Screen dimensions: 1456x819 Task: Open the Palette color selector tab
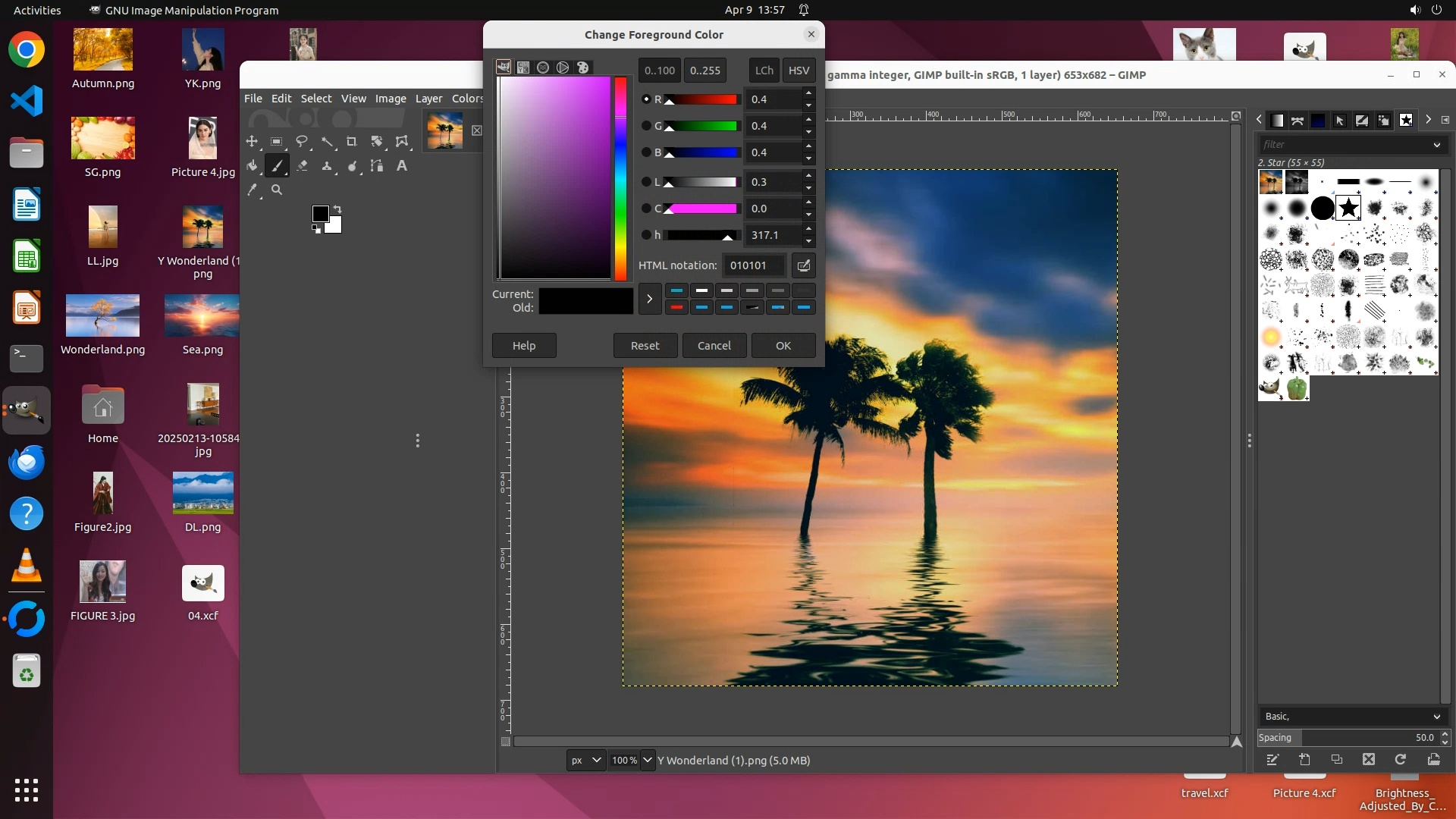tap(582, 67)
